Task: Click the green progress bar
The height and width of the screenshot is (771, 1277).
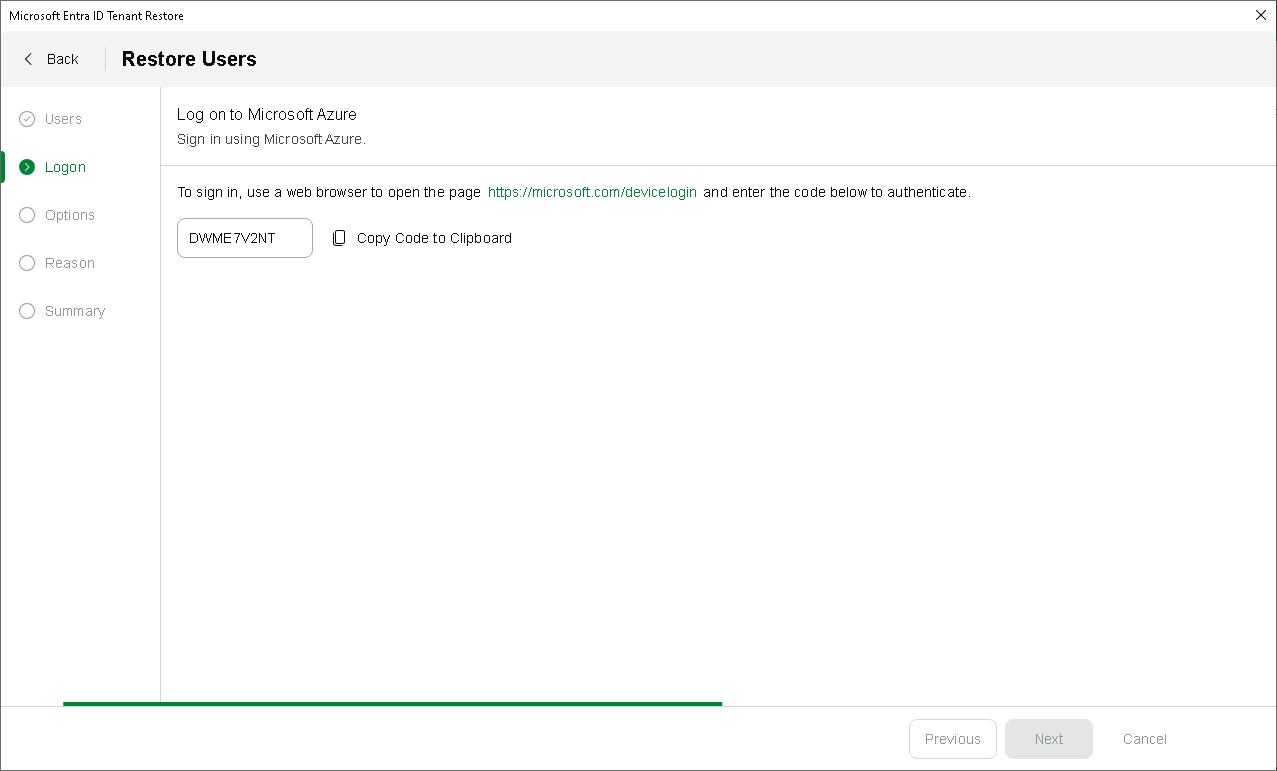Action: pos(392,704)
